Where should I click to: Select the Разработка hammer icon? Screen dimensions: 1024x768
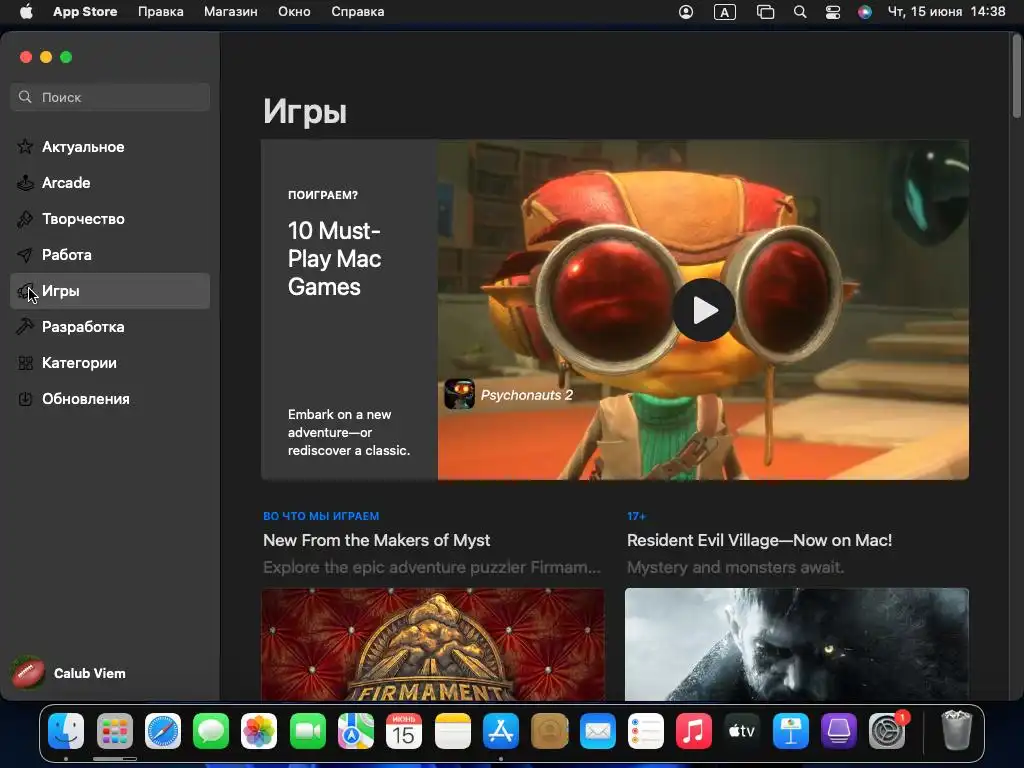(25, 327)
